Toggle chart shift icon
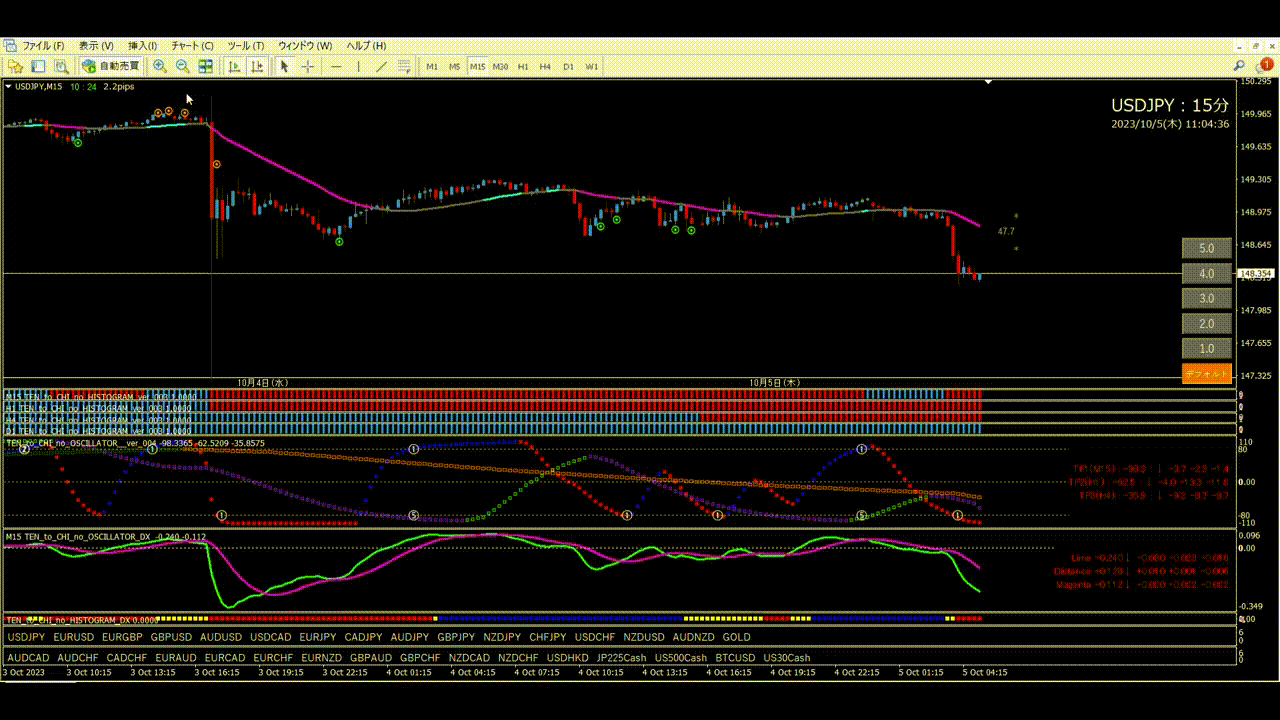Screen dimensions: 1280x720 [257, 66]
